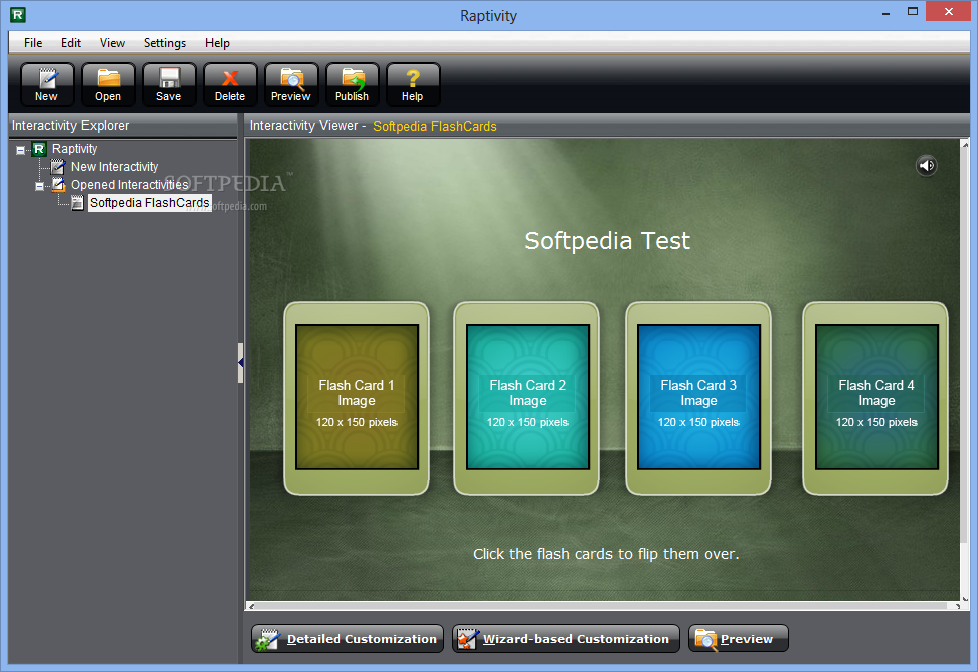Click the Publish toolbar button
This screenshot has width=978, height=672.
click(x=352, y=84)
